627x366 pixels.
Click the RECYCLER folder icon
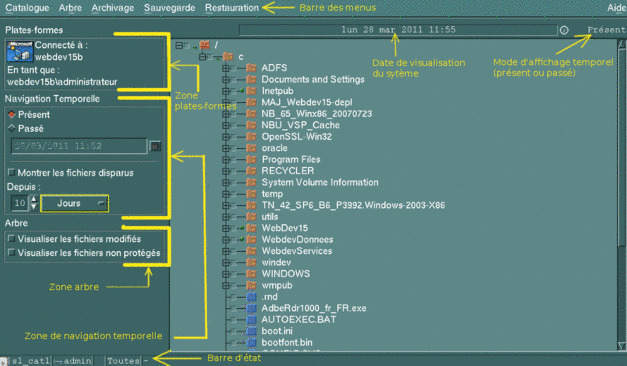coord(251,171)
